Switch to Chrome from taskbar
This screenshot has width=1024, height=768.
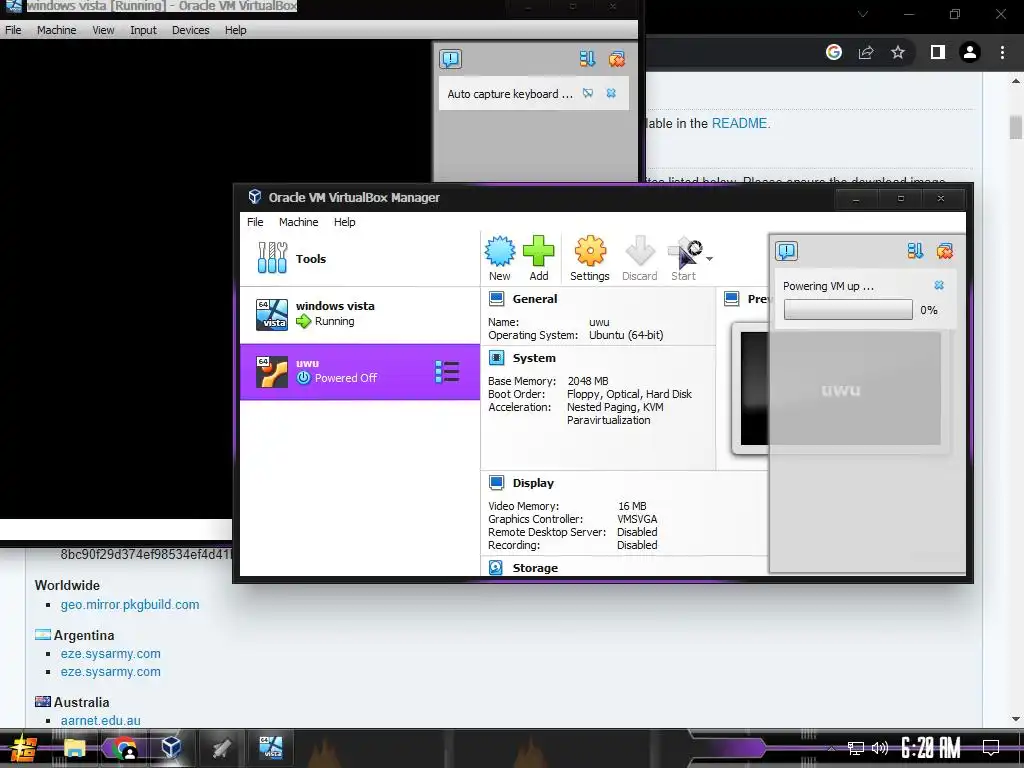click(124, 748)
